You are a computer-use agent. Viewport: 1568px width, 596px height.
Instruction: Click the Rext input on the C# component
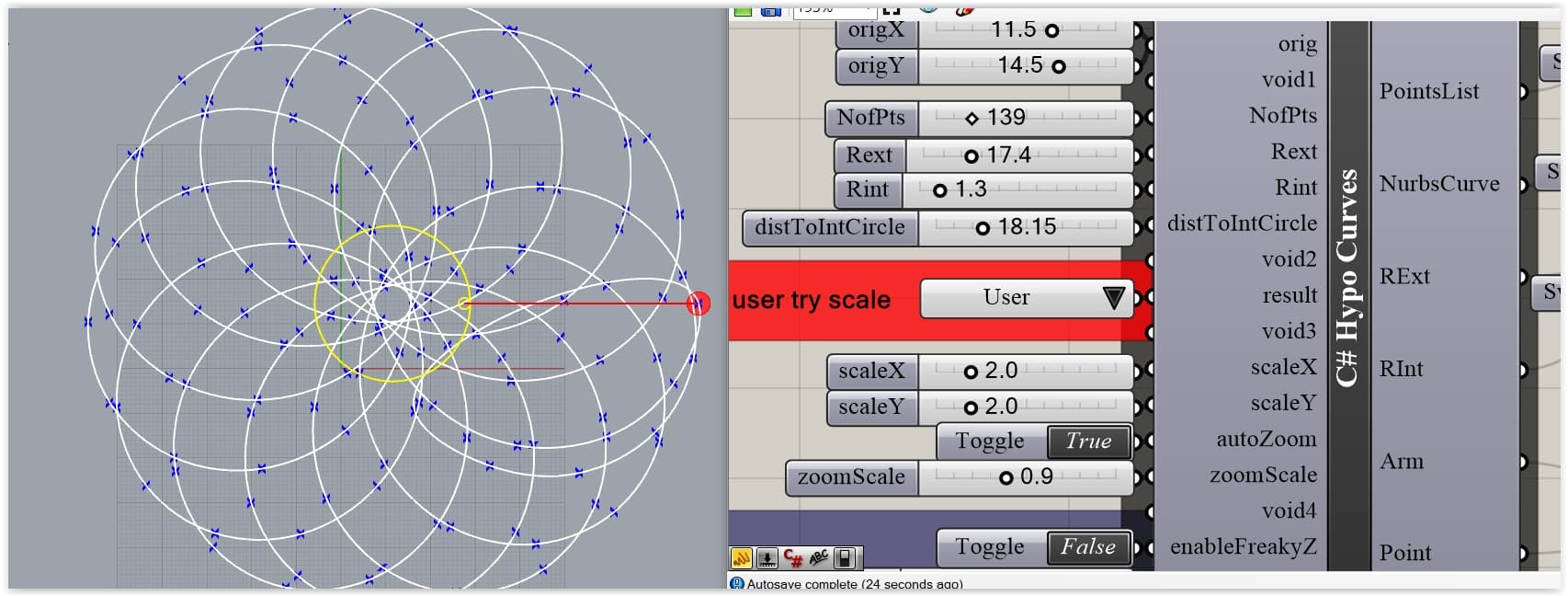tap(1294, 152)
